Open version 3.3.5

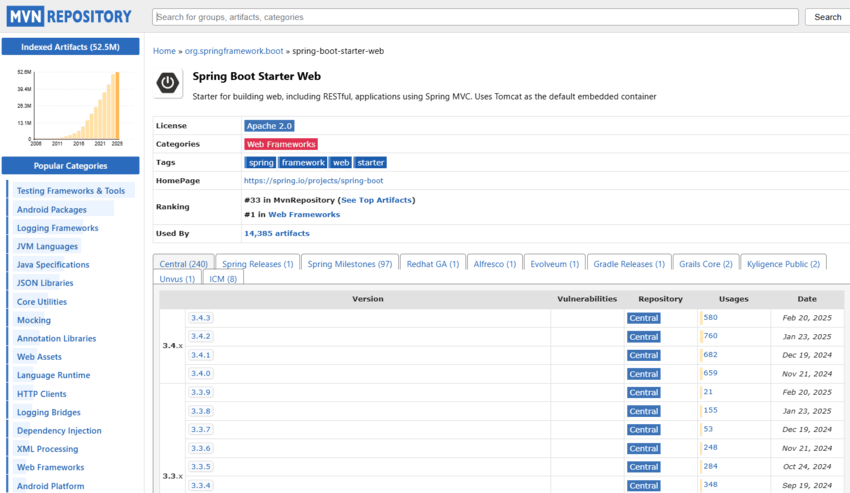point(201,466)
